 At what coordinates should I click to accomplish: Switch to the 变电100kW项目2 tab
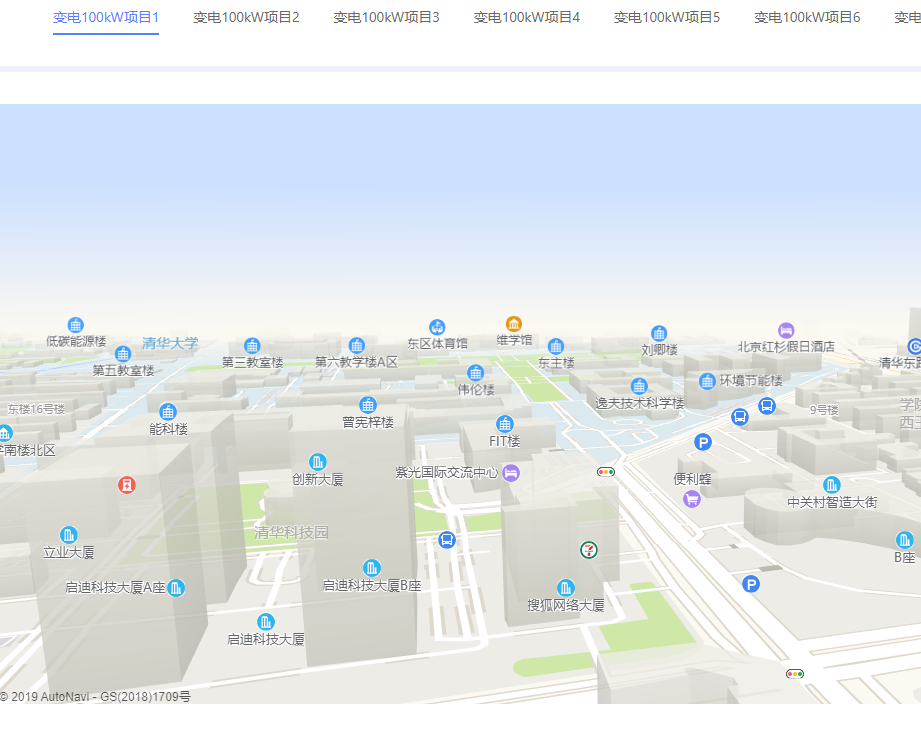246,18
